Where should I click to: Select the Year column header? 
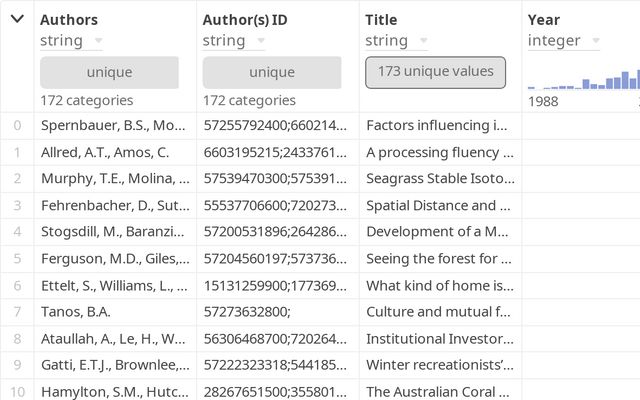pos(544,20)
